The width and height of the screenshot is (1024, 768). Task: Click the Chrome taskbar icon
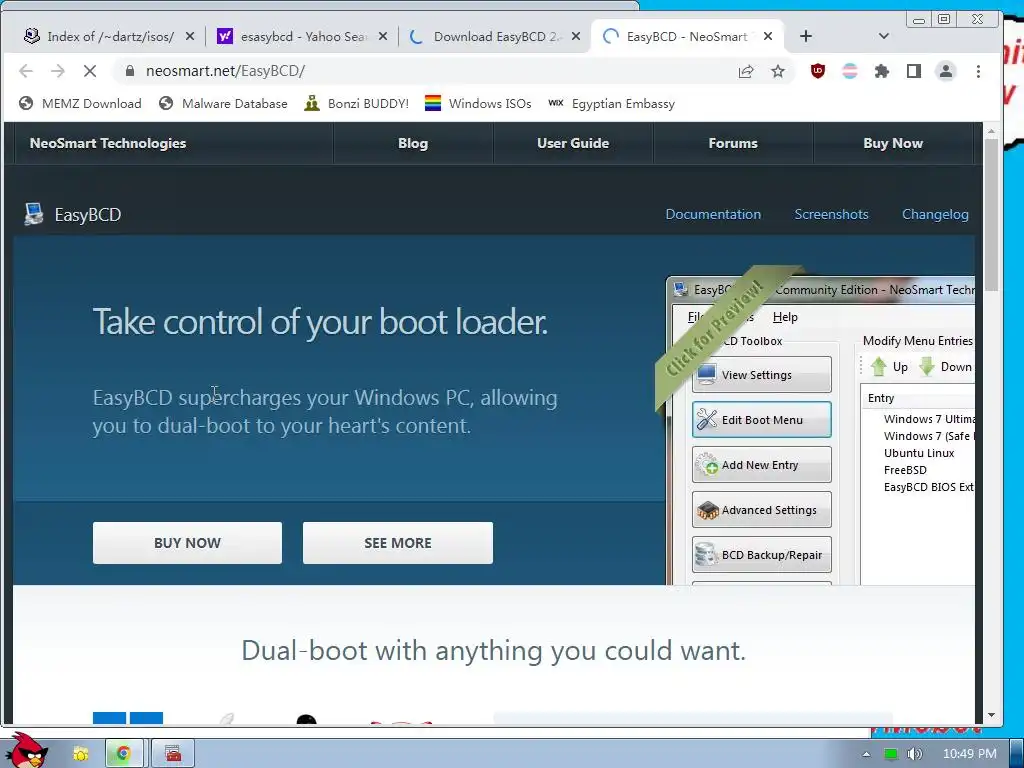123,754
